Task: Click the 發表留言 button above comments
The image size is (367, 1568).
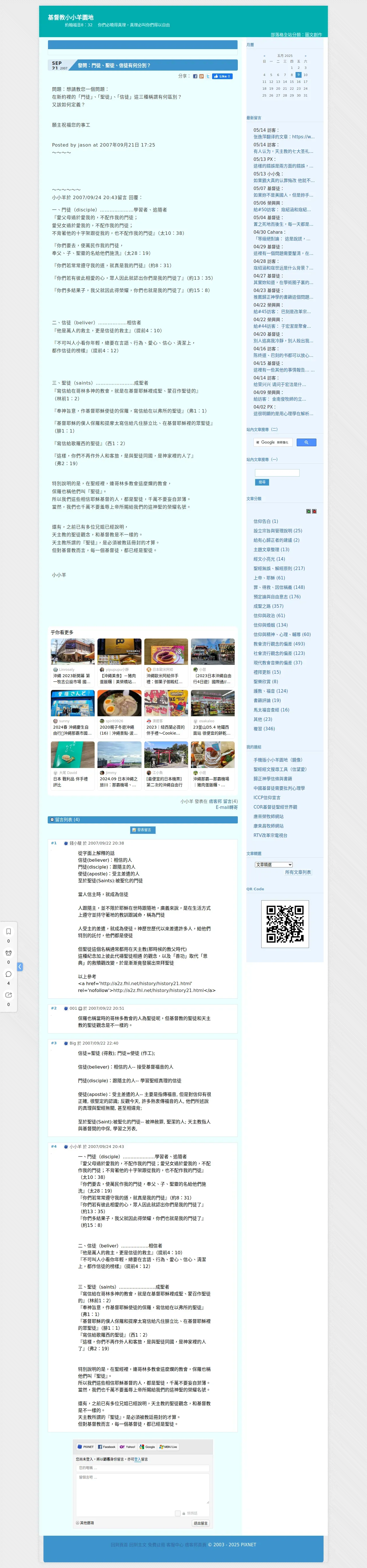Action: (x=142, y=830)
